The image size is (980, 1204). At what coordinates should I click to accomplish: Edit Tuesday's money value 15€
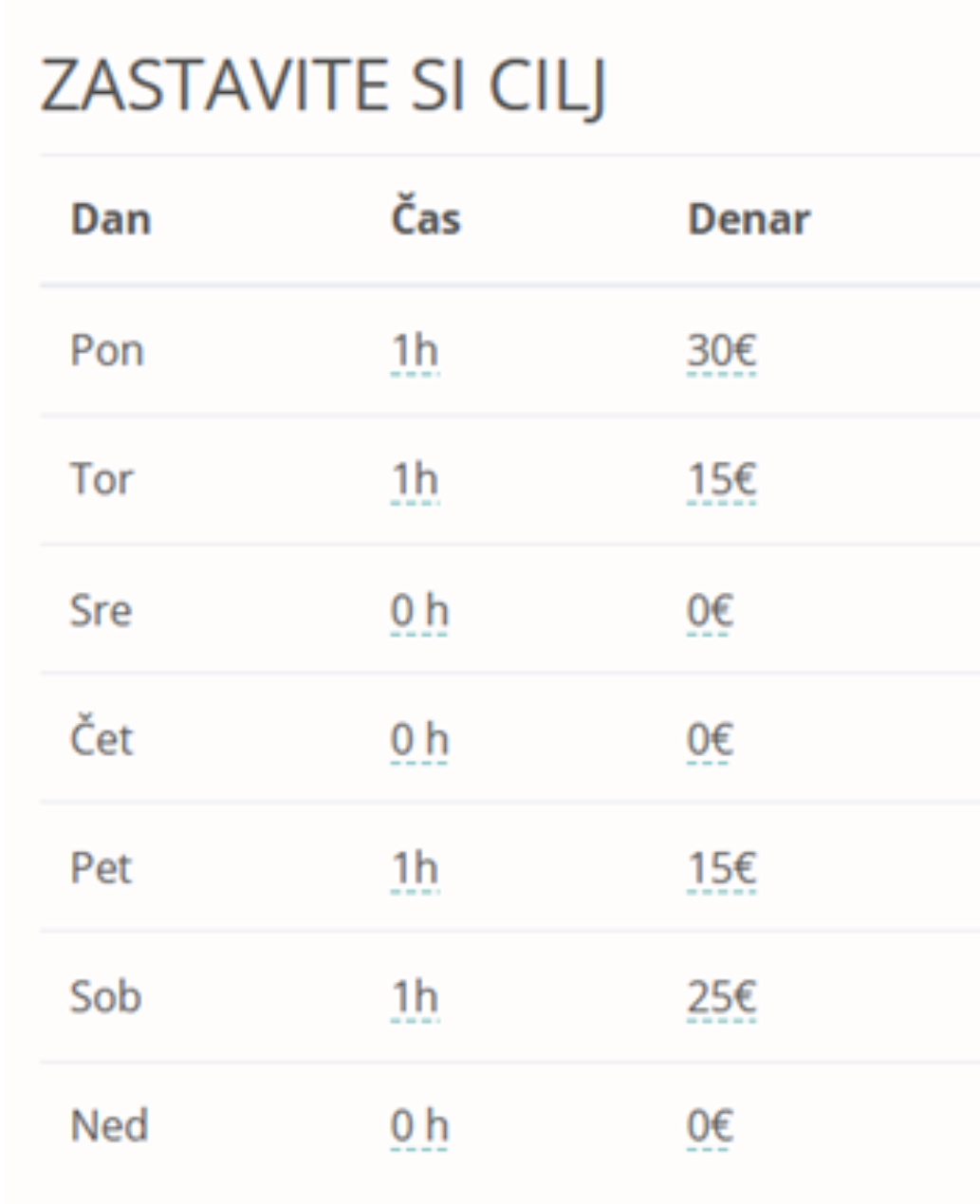[x=722, y=480]
